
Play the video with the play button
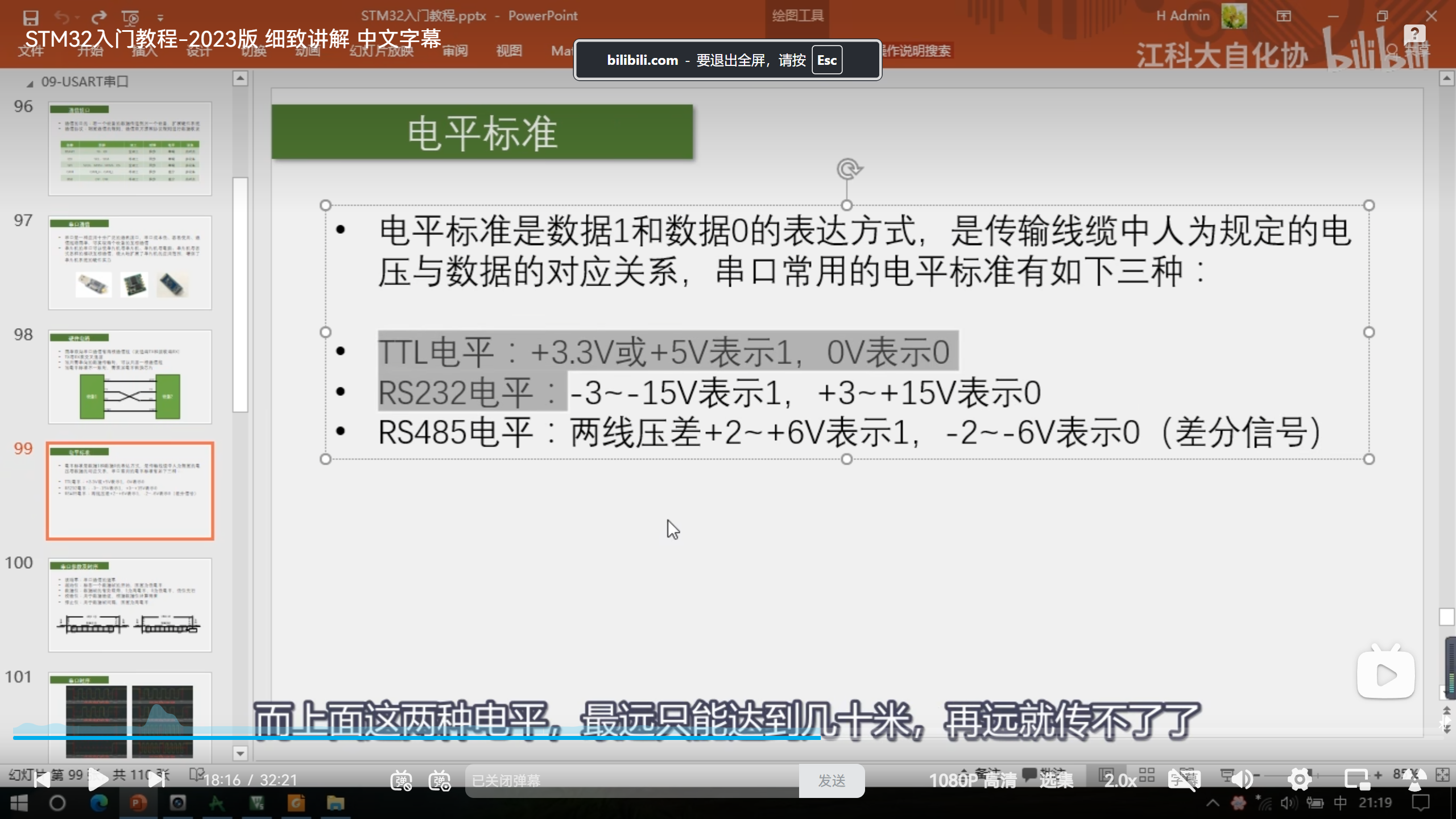coord(98,780)
